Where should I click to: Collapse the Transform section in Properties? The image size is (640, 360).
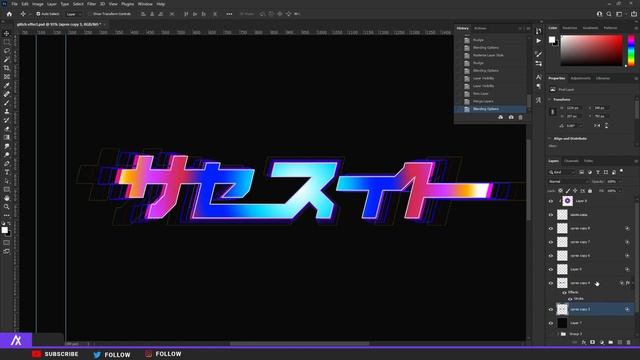click(x=550, y=100)
